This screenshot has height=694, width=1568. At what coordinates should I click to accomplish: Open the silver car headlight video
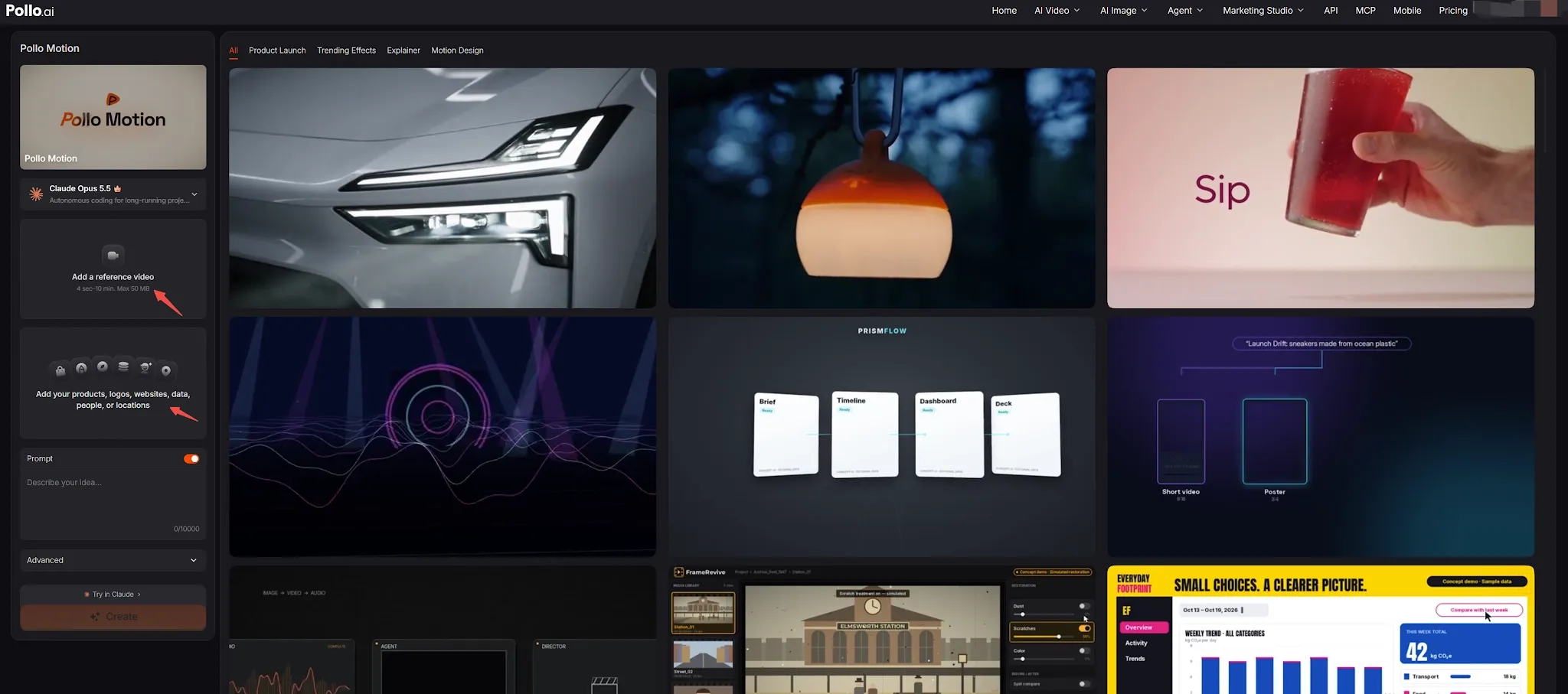point(443,188)
